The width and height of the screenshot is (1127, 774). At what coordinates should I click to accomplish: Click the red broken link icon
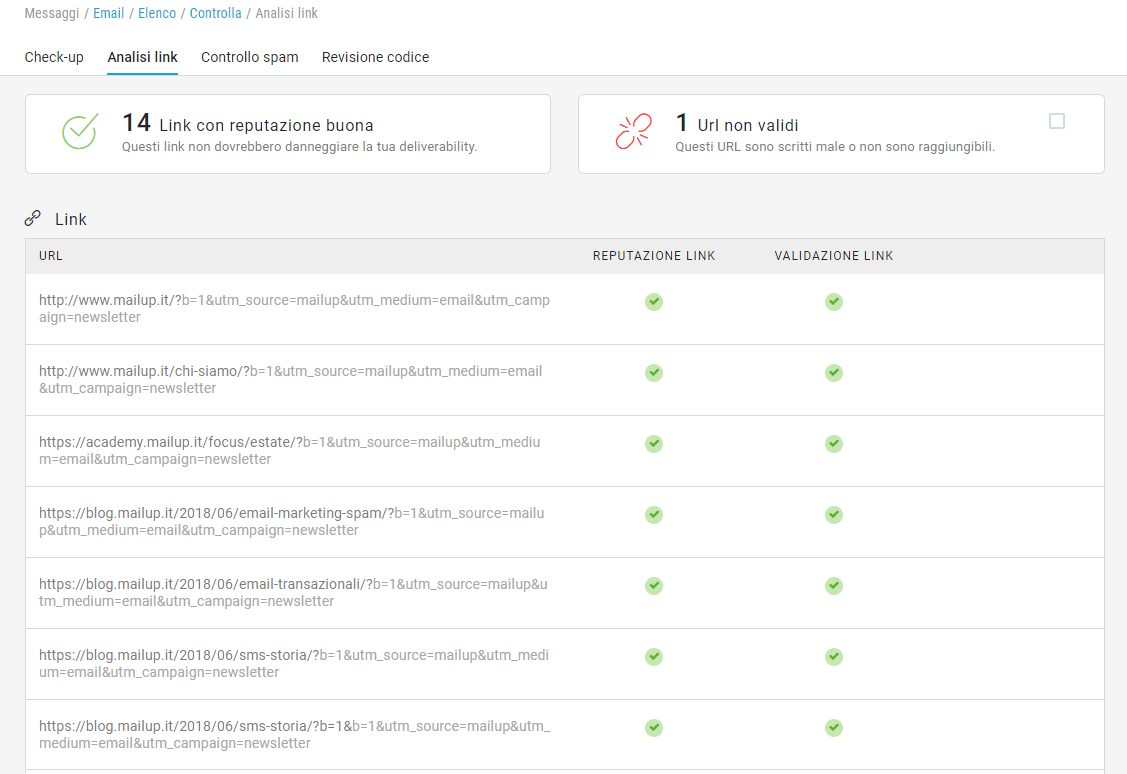[x=633, y=131]
